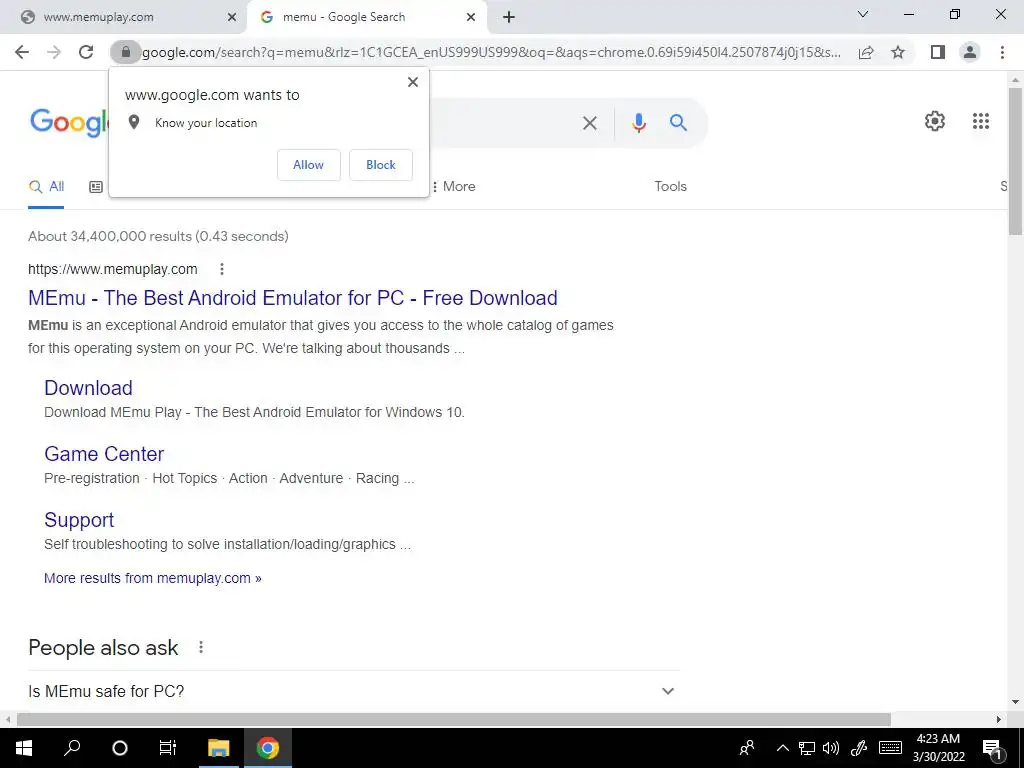The image size is (1024, 768).
Task: Reload the current page
Action: [x=86, y=52]
